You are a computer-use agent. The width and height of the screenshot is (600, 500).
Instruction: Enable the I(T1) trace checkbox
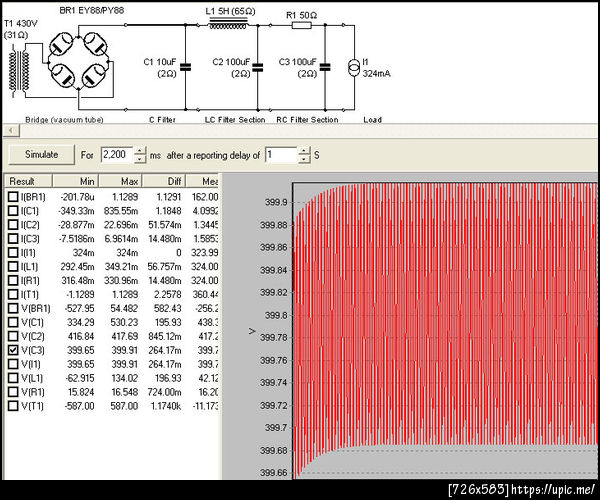pos(13,295)
